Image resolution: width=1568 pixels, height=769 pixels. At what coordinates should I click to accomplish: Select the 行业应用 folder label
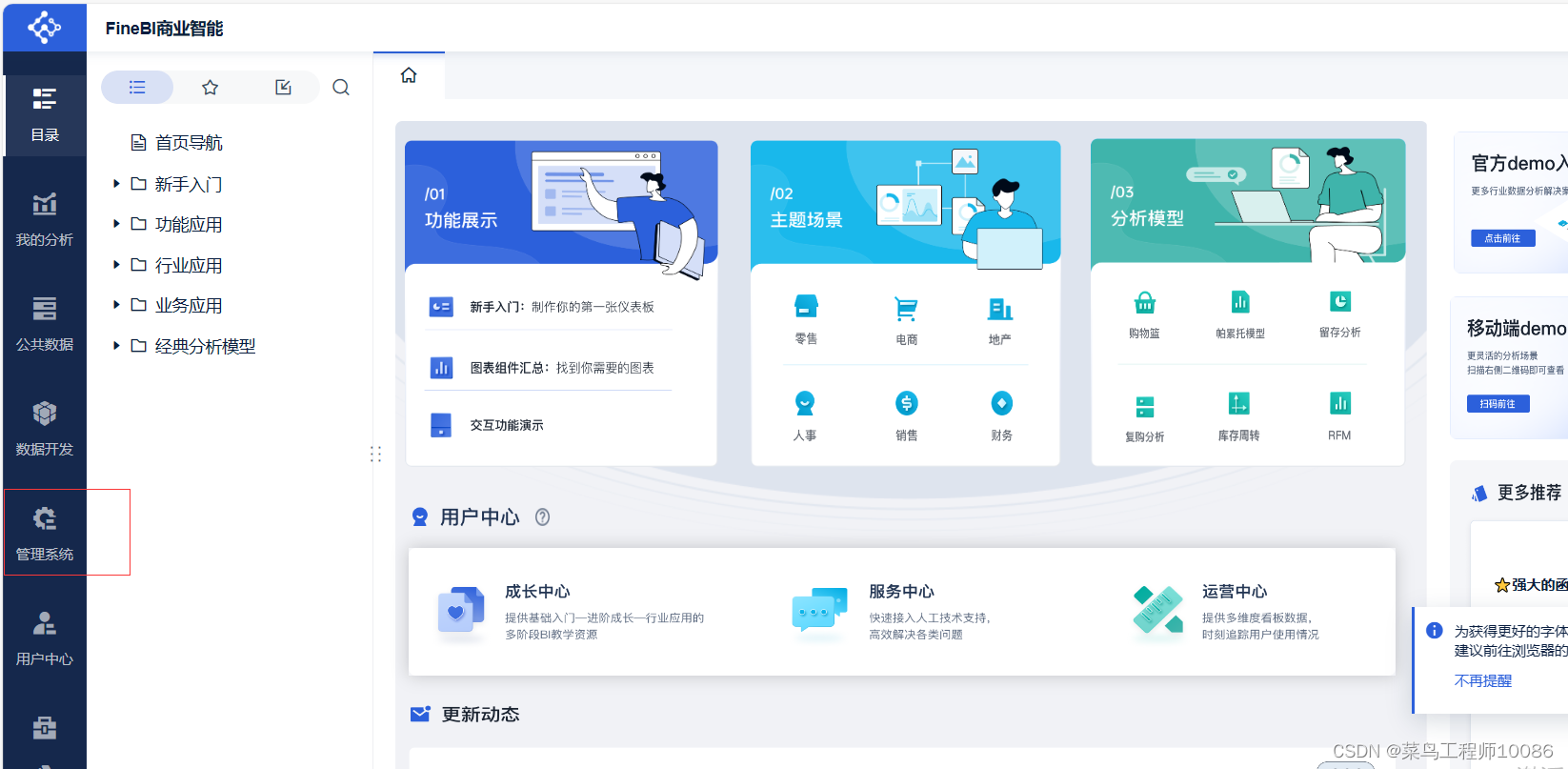[189, 266]
